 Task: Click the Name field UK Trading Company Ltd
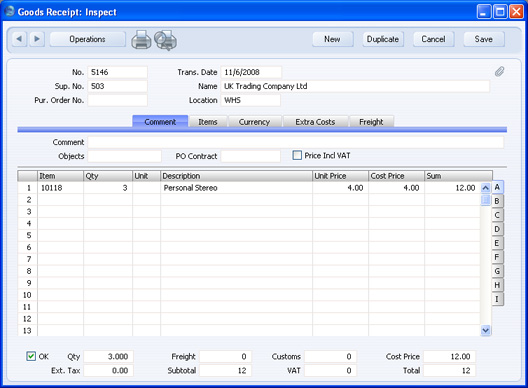tap(355, 86)
